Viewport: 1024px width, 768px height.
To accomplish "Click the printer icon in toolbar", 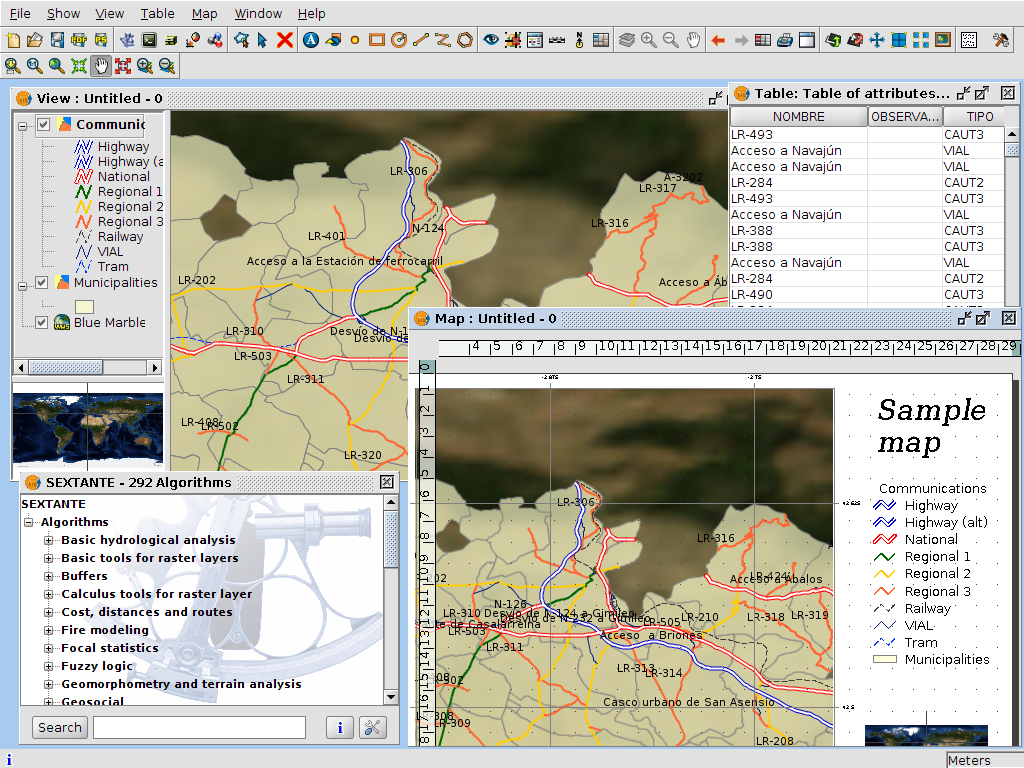I will click(785, 40).
